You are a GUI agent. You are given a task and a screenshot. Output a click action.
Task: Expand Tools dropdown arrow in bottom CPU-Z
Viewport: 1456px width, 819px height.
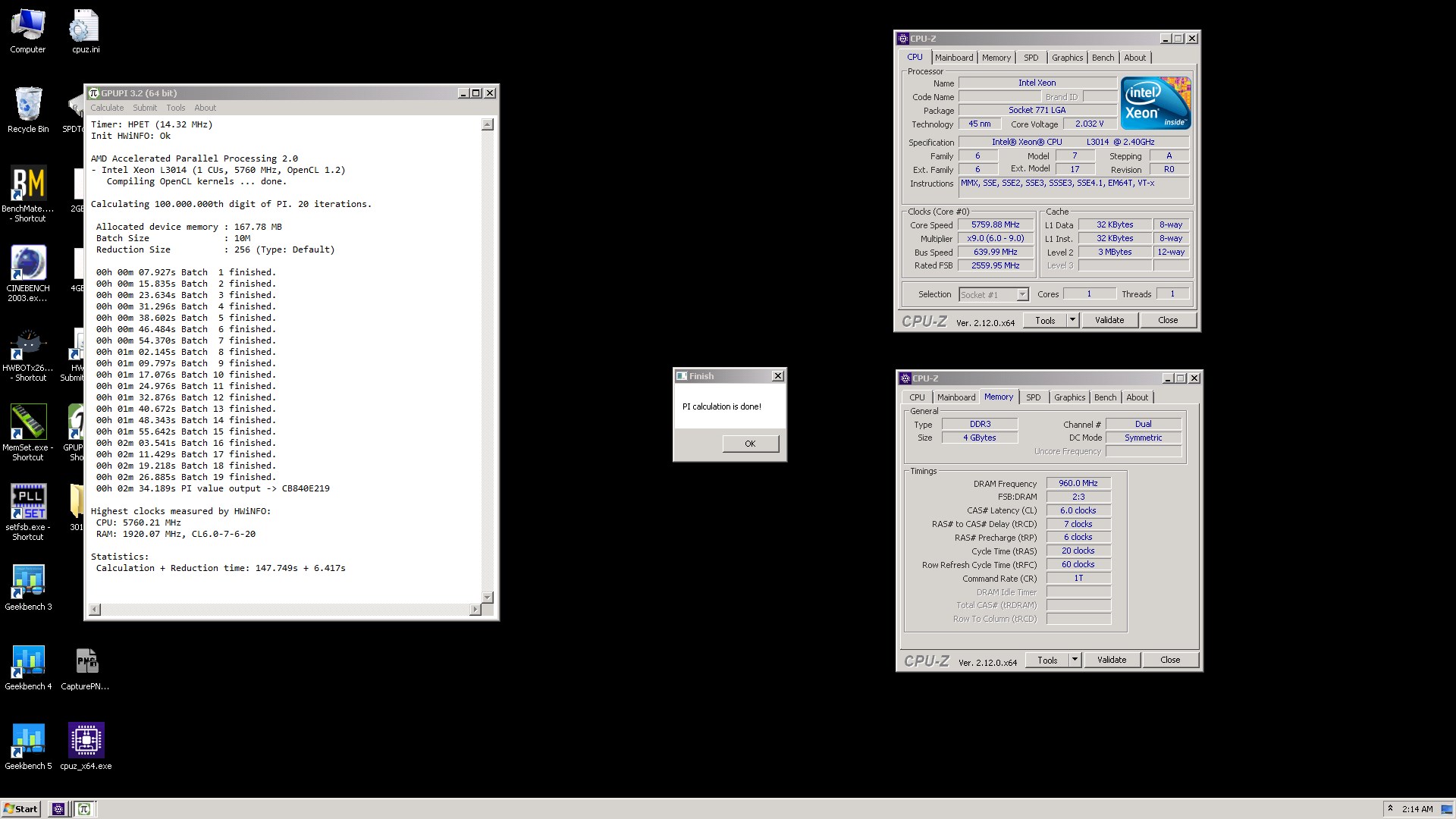pos(1075,661)
